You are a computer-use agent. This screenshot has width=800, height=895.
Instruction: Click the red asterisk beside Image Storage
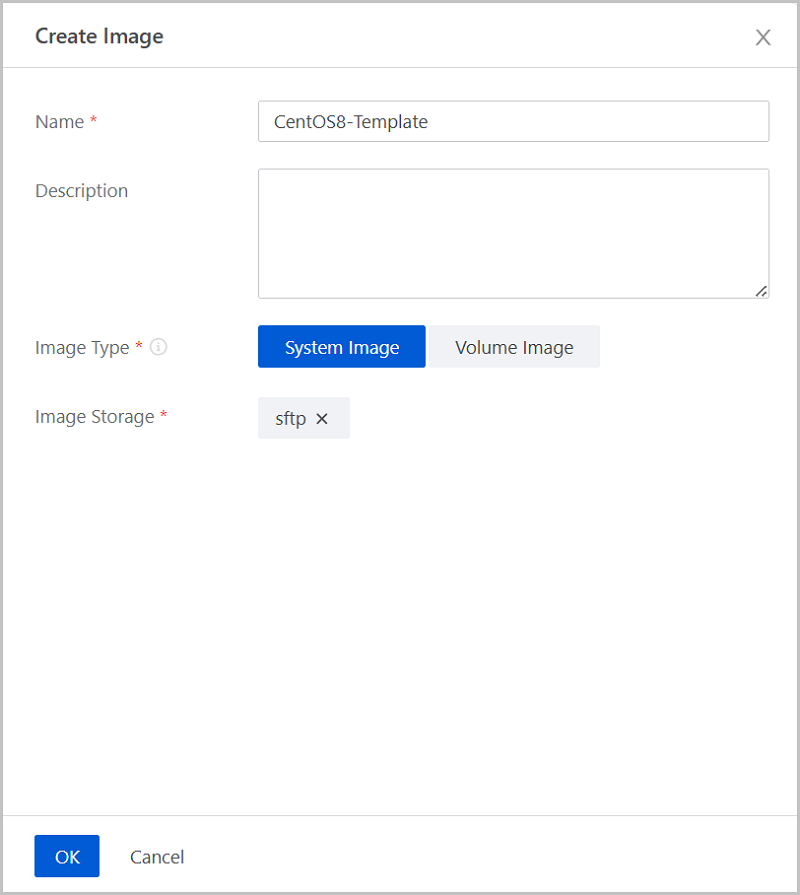(x=163, y=417)
